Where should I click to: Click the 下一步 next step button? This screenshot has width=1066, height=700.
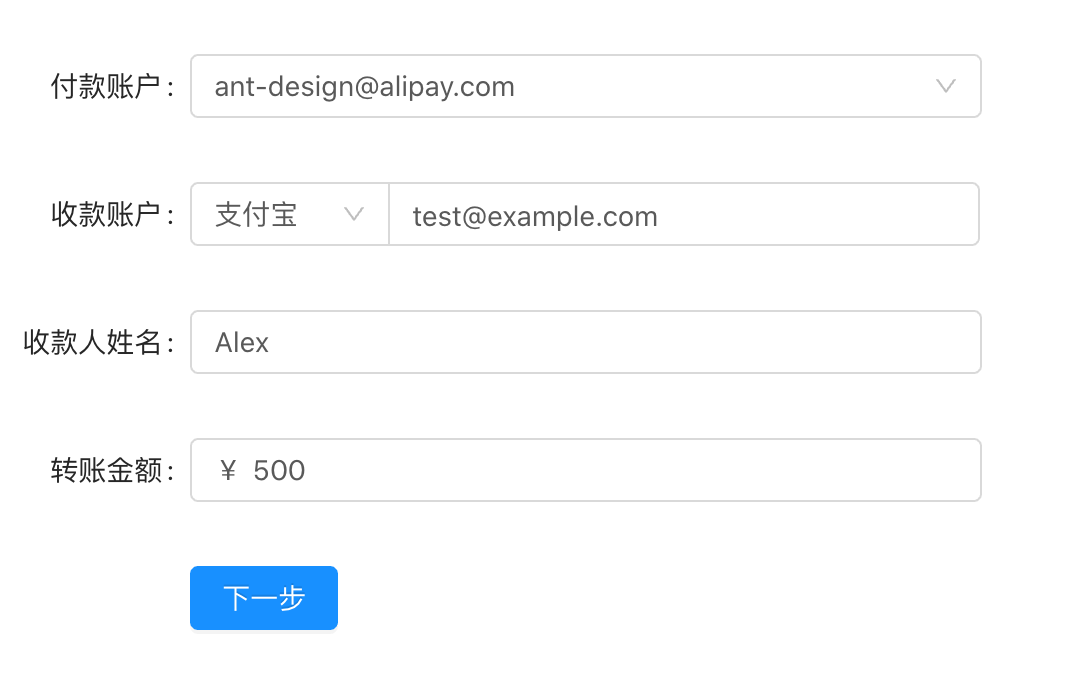[x=264, y=598]
